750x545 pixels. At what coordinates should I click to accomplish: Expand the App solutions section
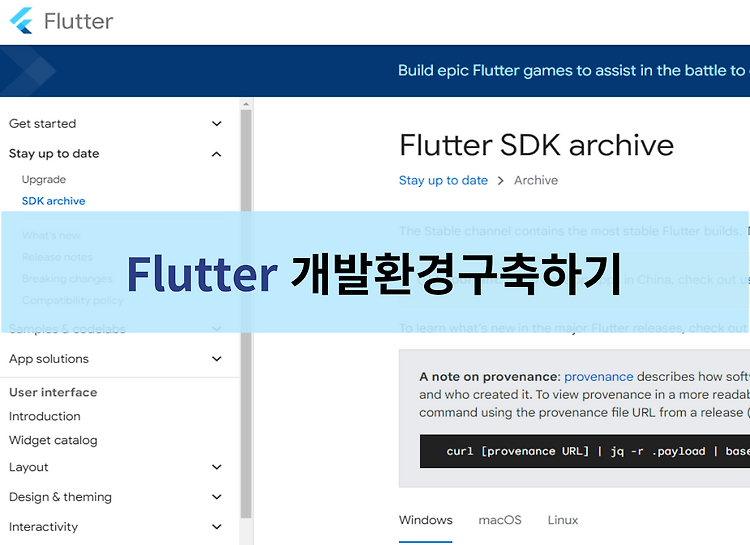(x=115, y=359)
